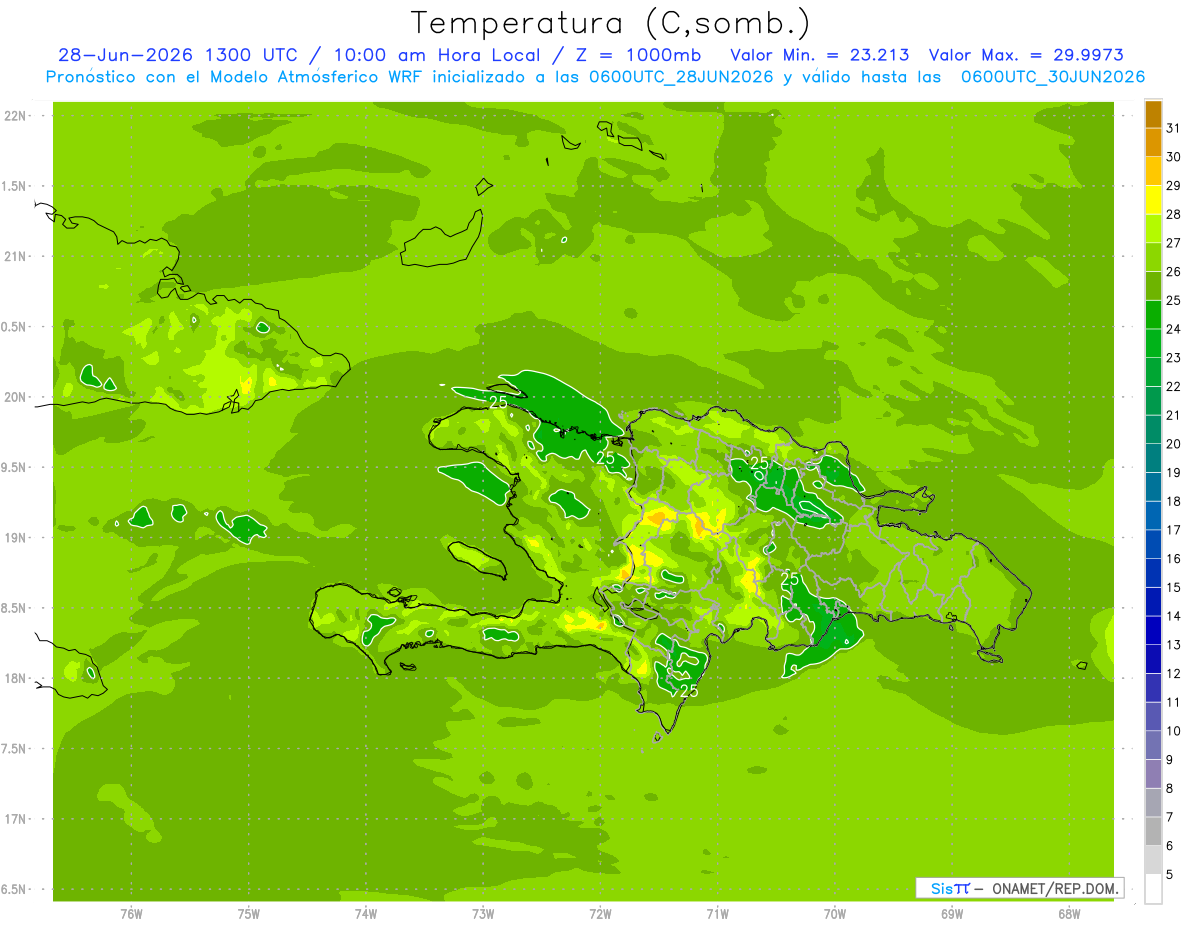Viewport: 1200px width, 927px height.
Task: Click the "17N" latitude axis label
Action: coord(17,819)
